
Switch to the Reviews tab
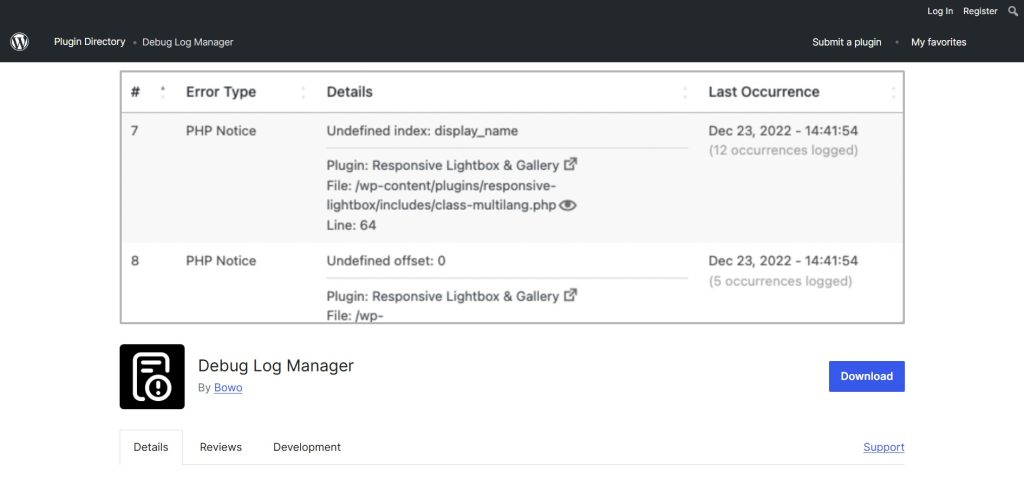coord(221,447)
